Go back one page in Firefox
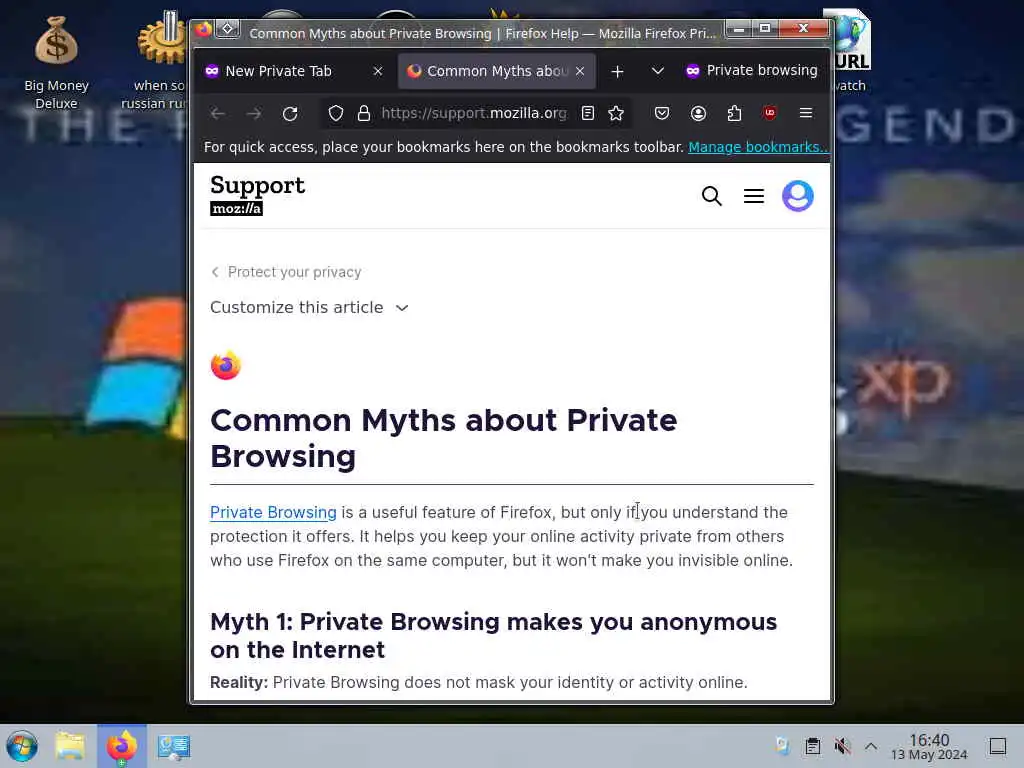Viewport: 1024px width, 768px height. tap(217, 114)
